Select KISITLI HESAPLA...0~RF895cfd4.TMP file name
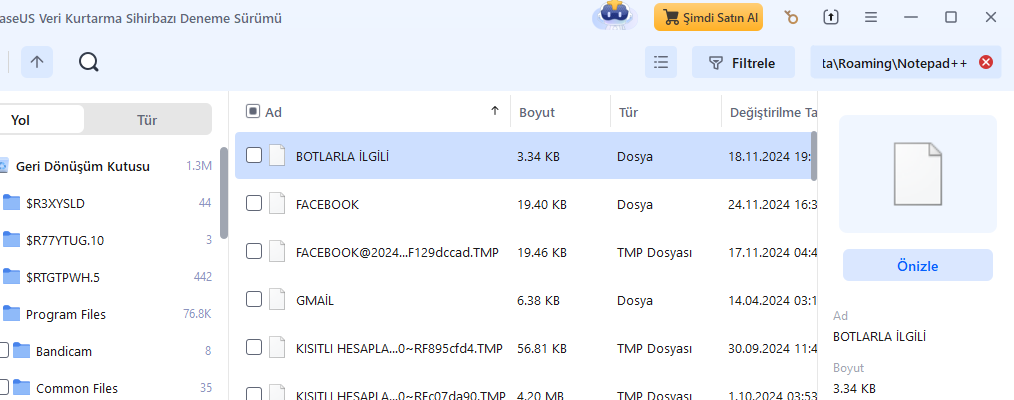 [x=399, y=349]
